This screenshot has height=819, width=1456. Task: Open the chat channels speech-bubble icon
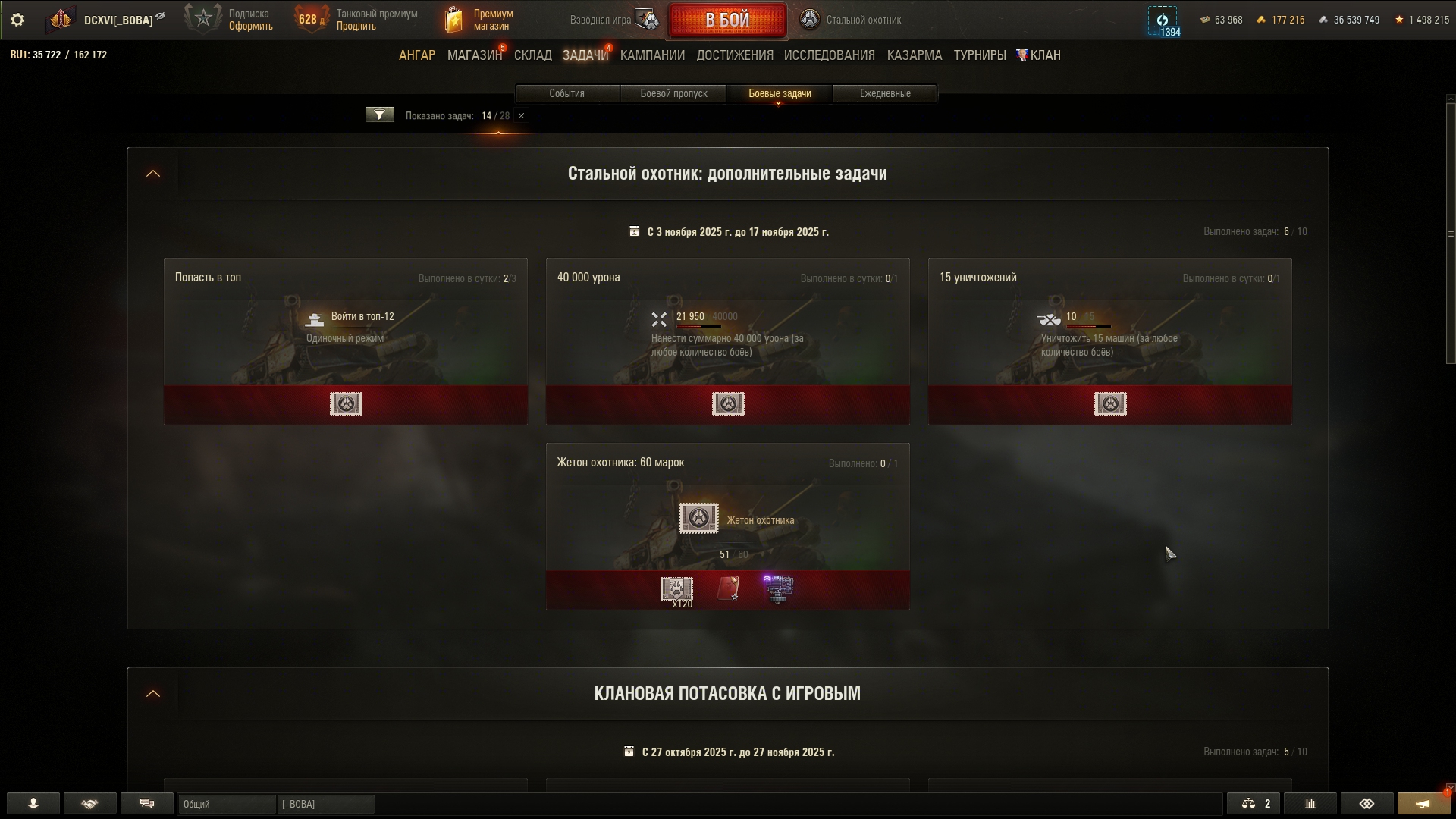pos(147,804)
